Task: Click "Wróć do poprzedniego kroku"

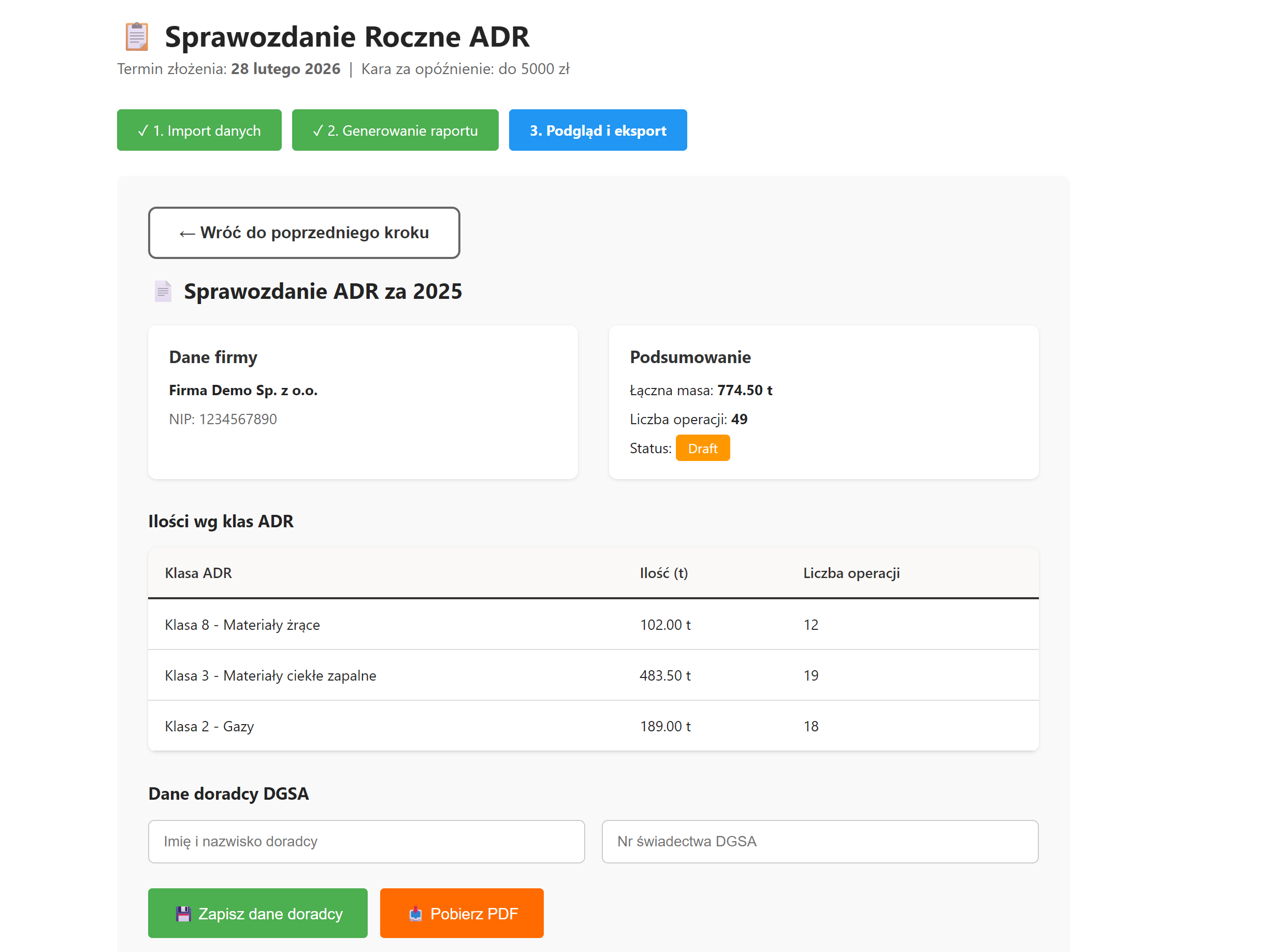Action: point(304,233)
